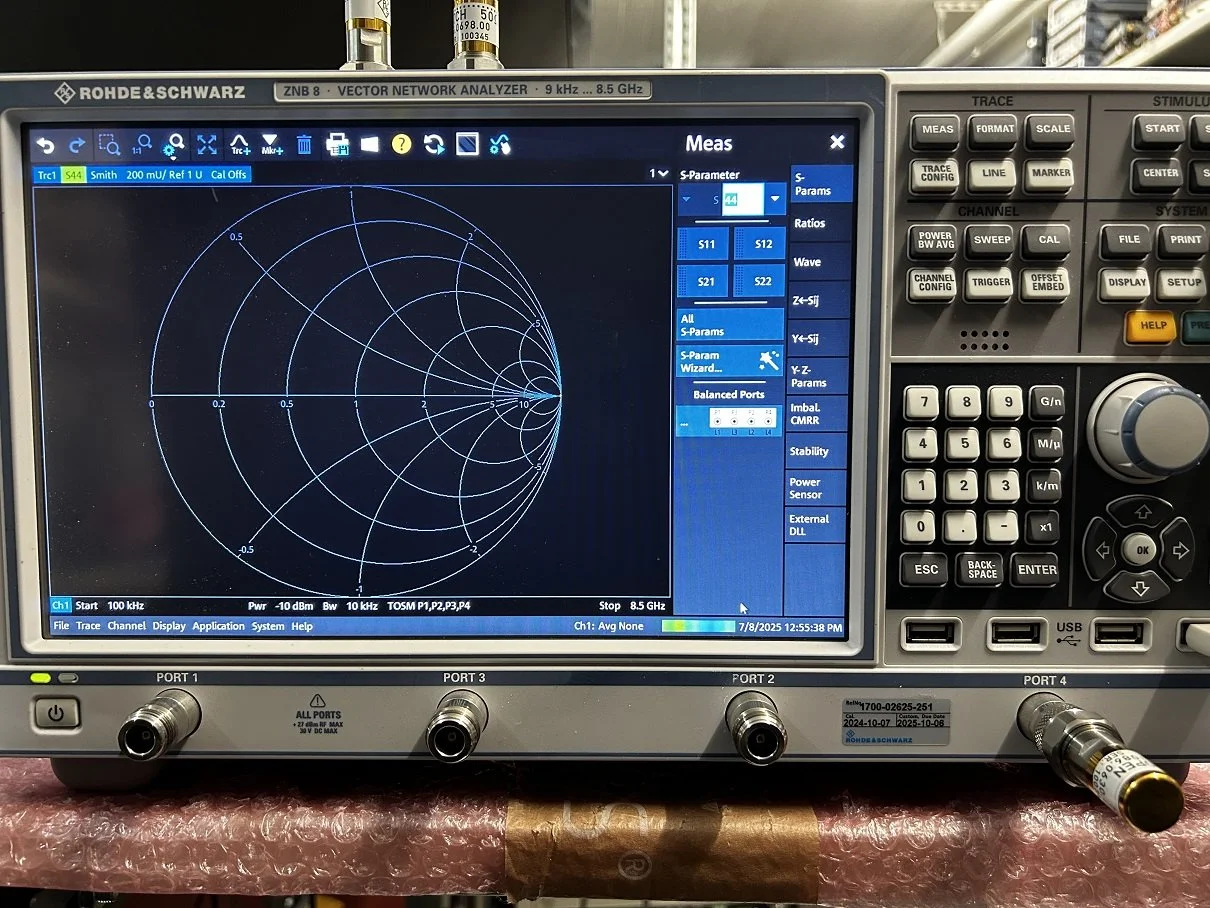Screen dimensions: 1210x908
Task: Open the Display menu
Action: [169, 626]
